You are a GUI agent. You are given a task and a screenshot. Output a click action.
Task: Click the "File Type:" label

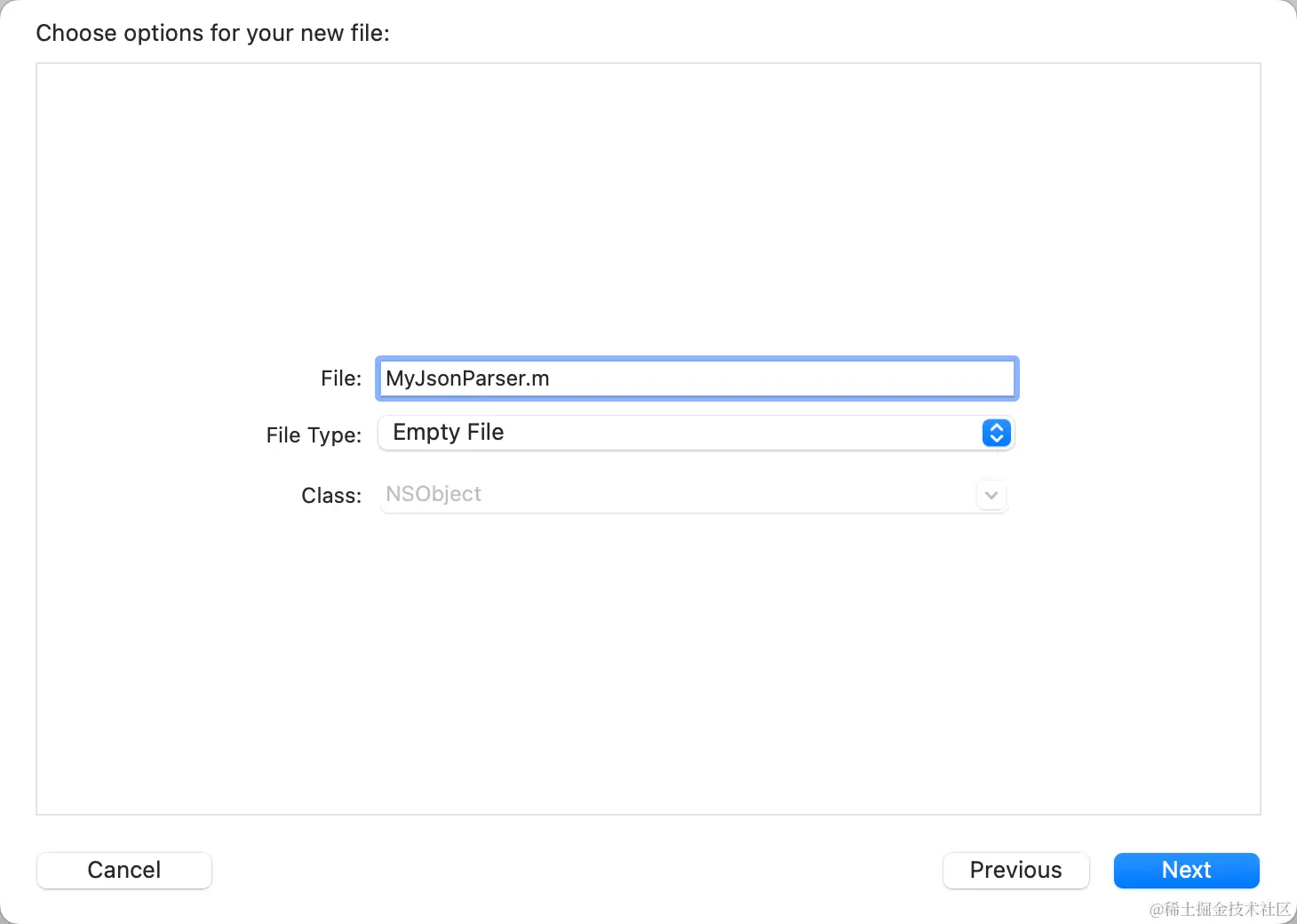[x=314, y=434]
